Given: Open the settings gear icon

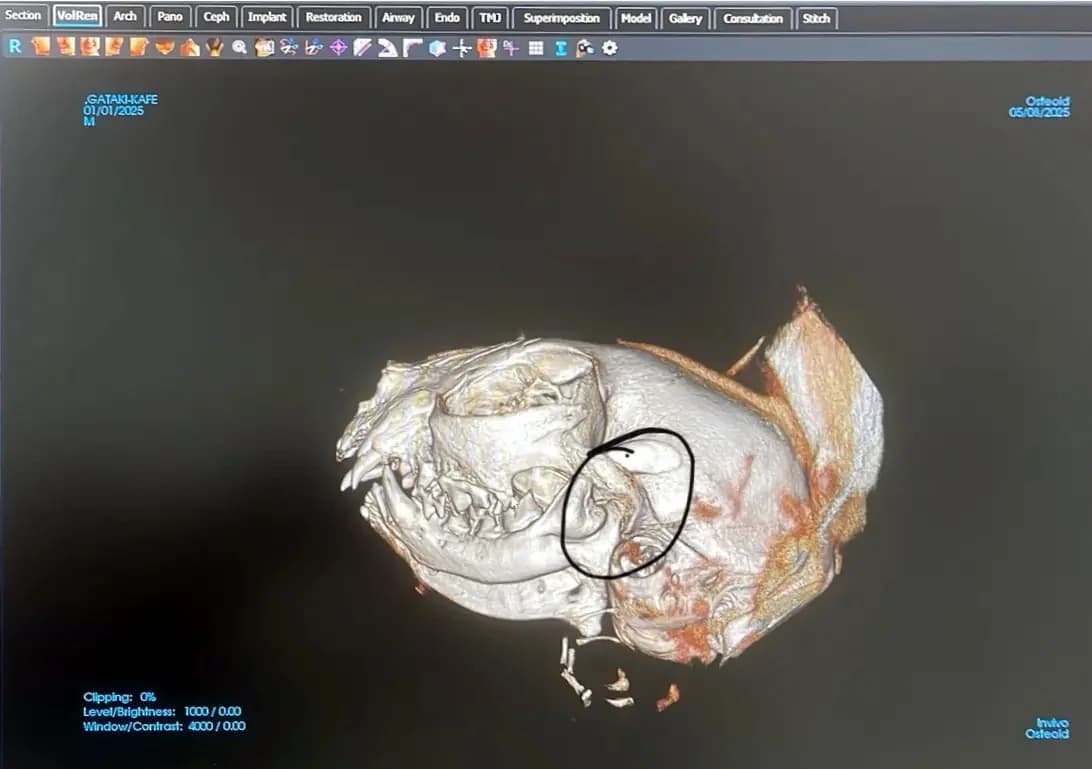Looking at the screenshot, I should [609, 47].
